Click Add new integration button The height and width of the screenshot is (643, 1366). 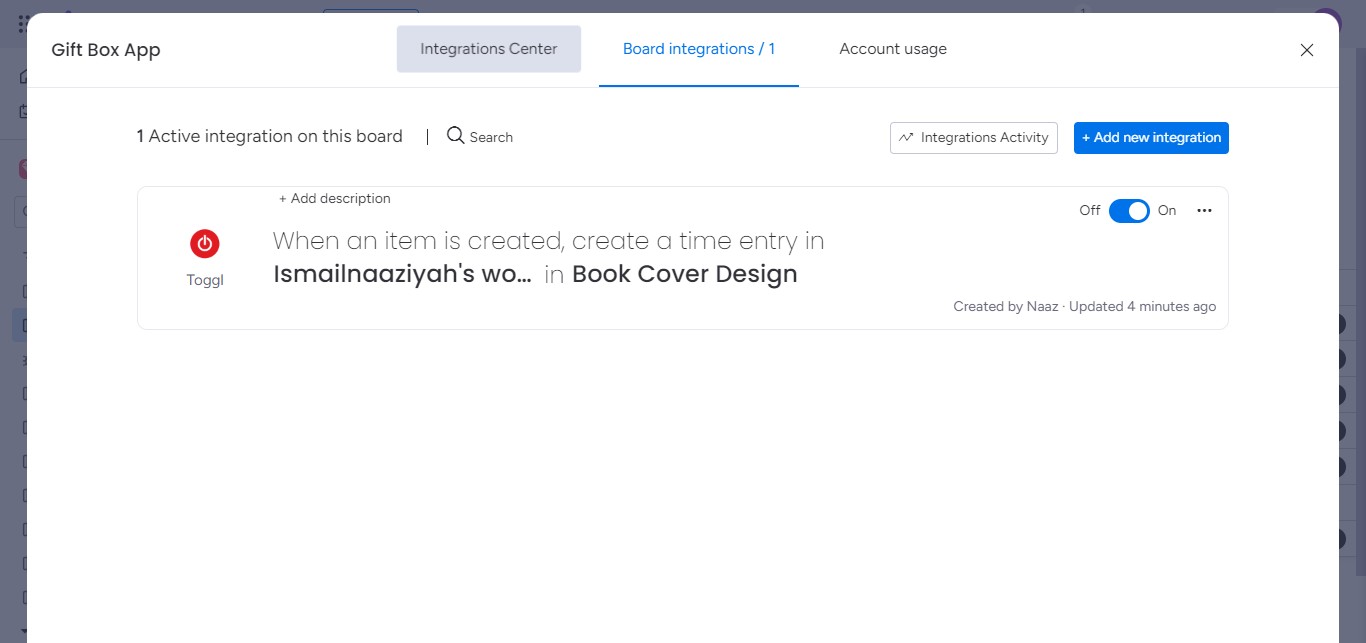[x=1151, y=138]
